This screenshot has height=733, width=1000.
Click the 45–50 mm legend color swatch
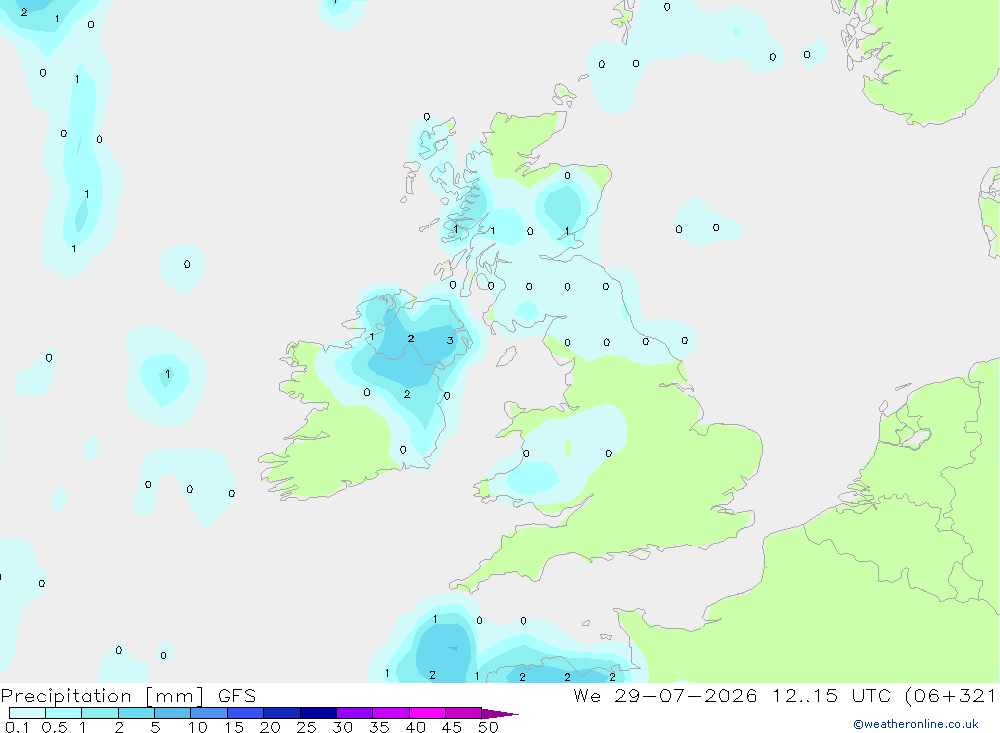pos(463,713)
